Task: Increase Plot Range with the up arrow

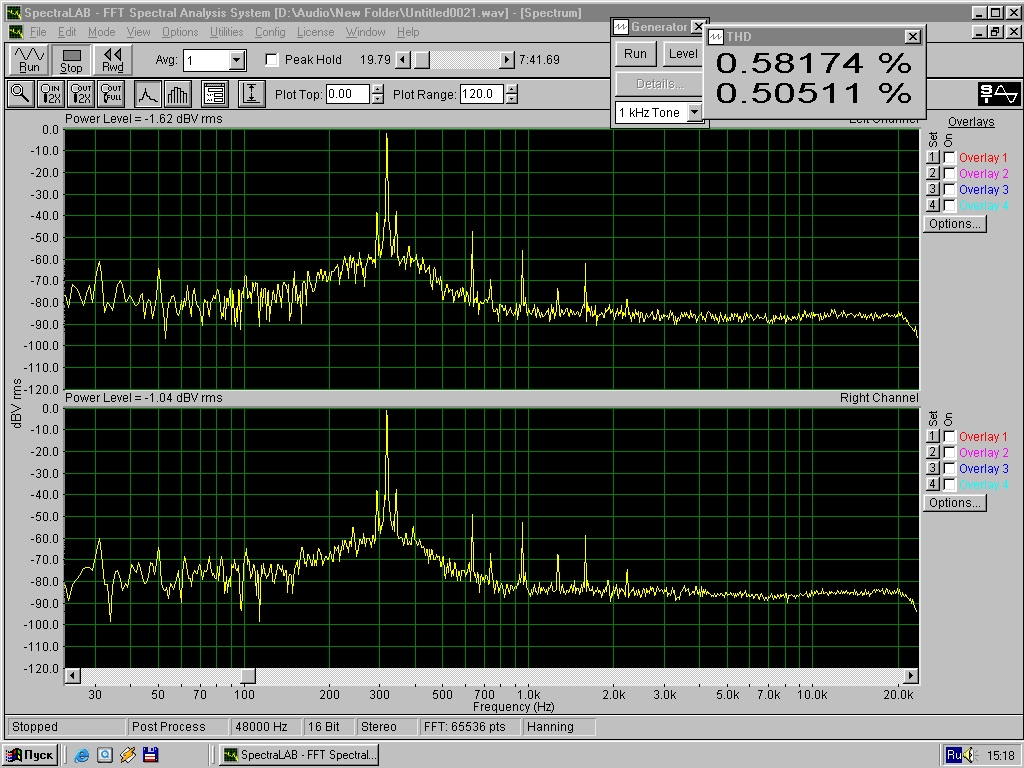Action: 512,89
